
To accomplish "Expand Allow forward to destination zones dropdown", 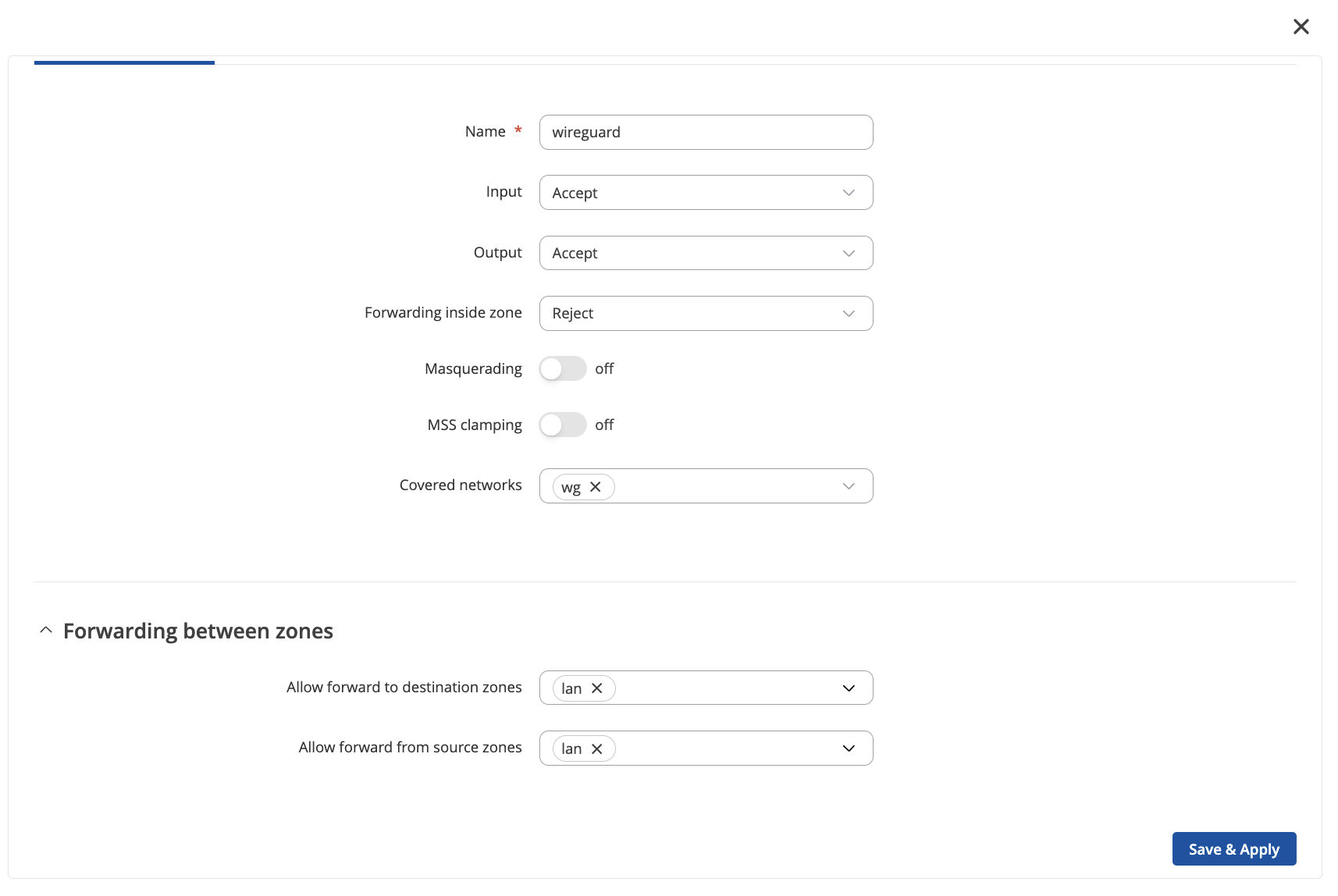I will click(x=849, y=688).
